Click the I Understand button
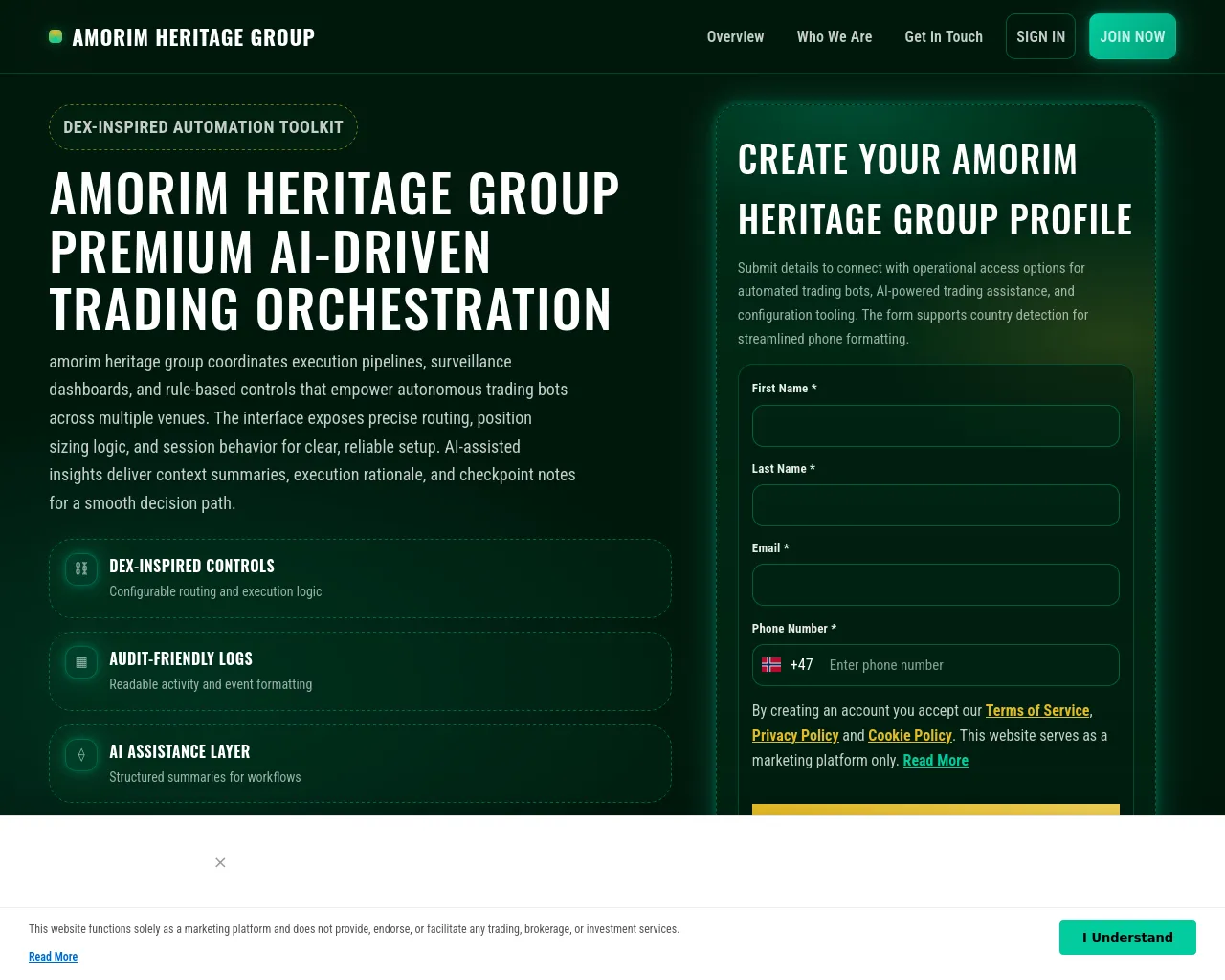This screenshot has width=1225, height=980. point(1127,937)
